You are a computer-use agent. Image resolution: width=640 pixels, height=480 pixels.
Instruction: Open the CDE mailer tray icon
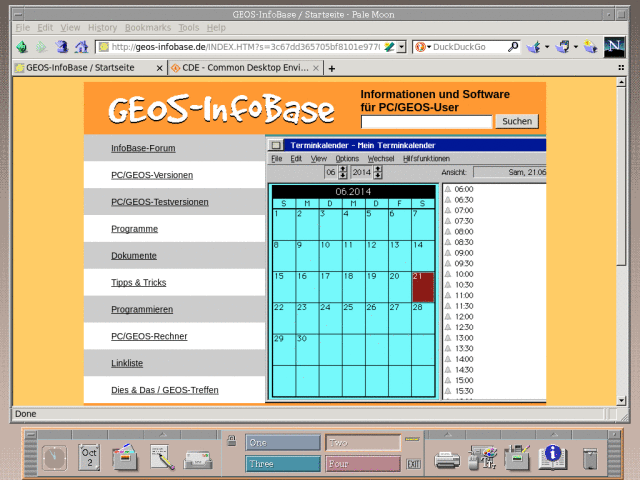tap(198, 460)
